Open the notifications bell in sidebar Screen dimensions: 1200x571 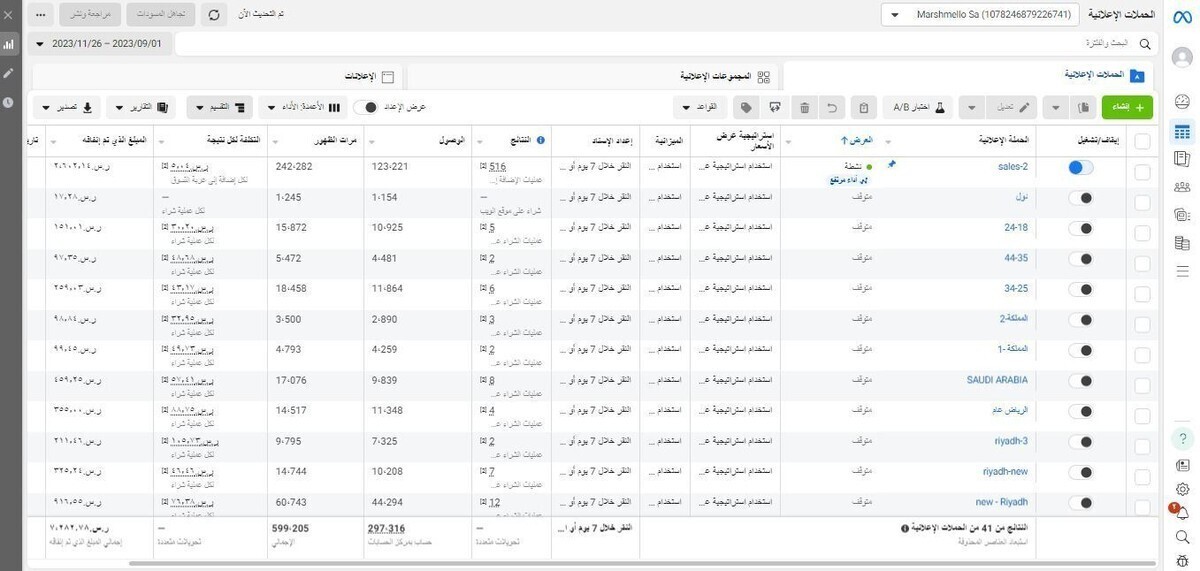pos(1182,513)
